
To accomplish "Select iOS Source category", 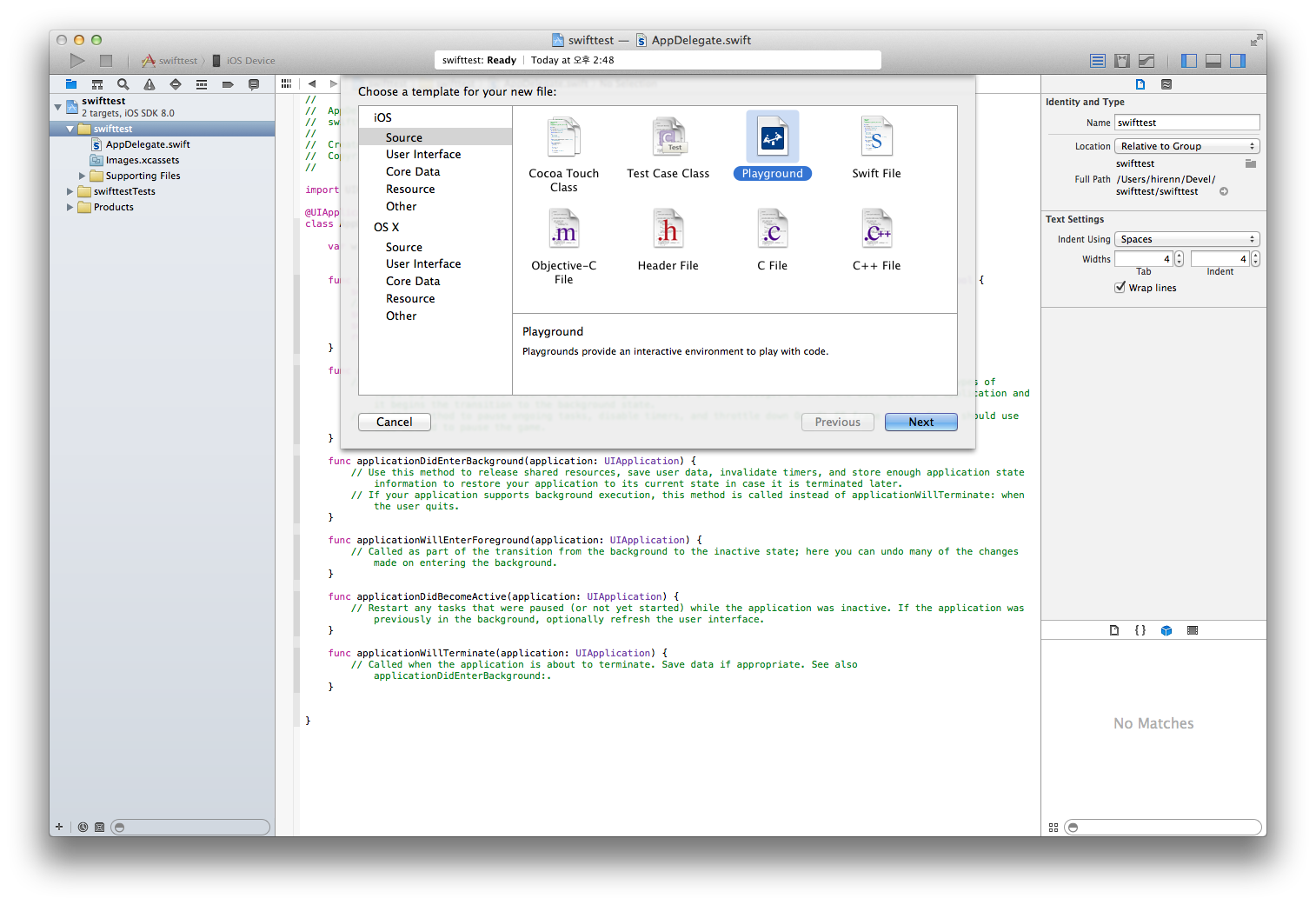I will 435,137.
